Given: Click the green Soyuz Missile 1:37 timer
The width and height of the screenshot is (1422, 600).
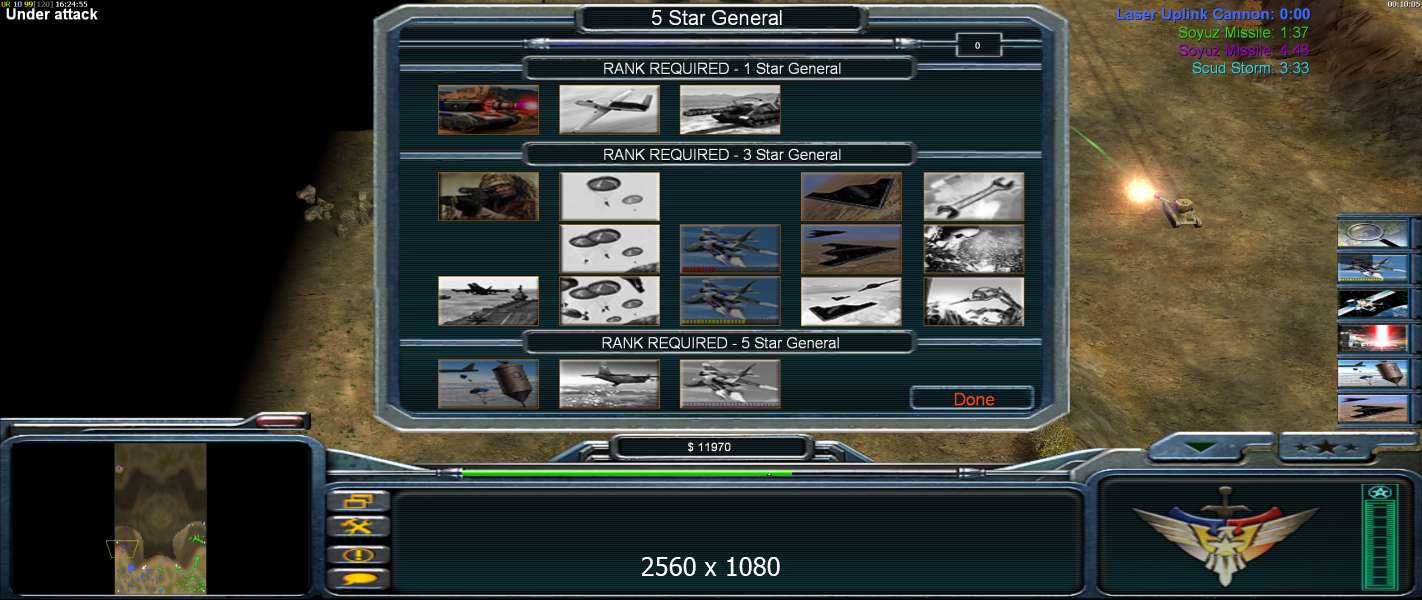Looking at the screenshot, I should click(1243, 32).
